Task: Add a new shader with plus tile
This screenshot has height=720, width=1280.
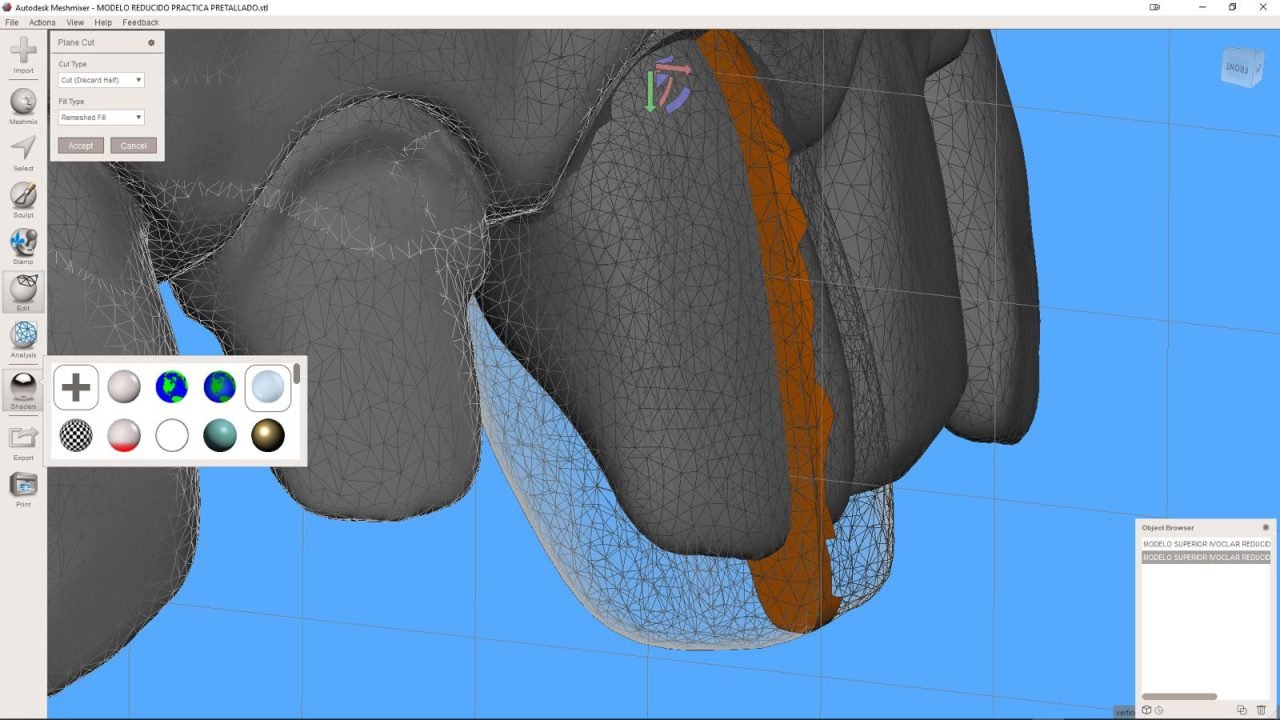Action: point(76,387)
